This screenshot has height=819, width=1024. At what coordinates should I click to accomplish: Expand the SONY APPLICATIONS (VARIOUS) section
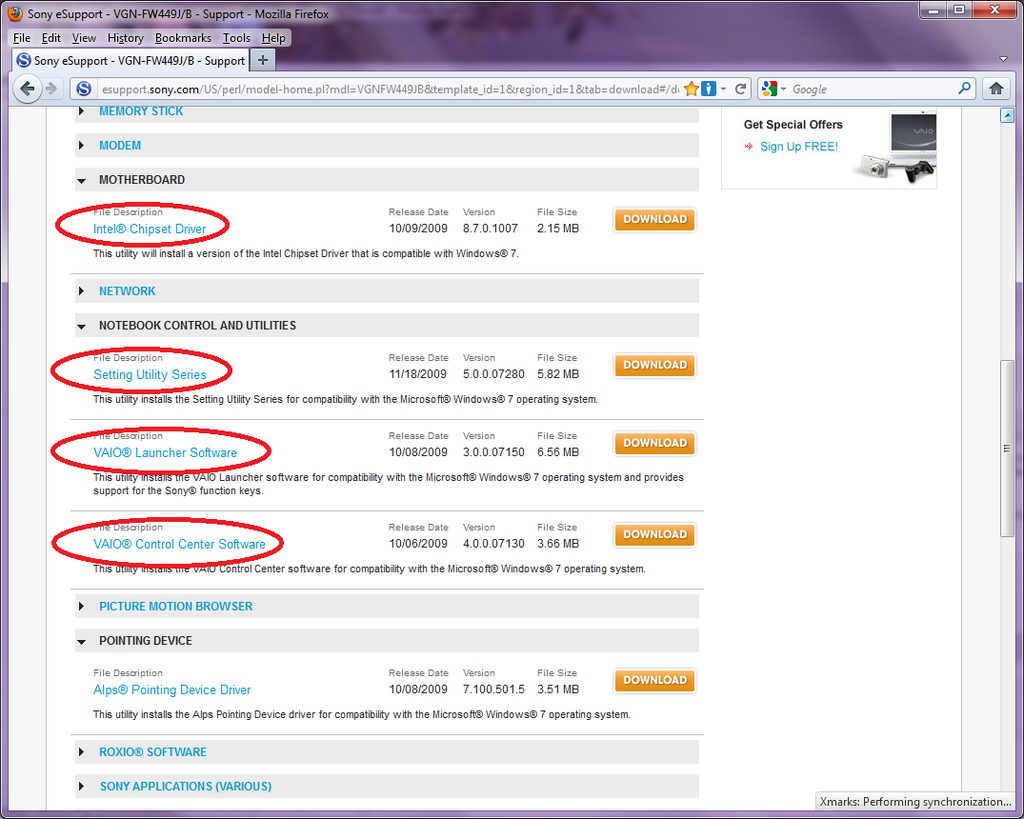pos(387,786)
